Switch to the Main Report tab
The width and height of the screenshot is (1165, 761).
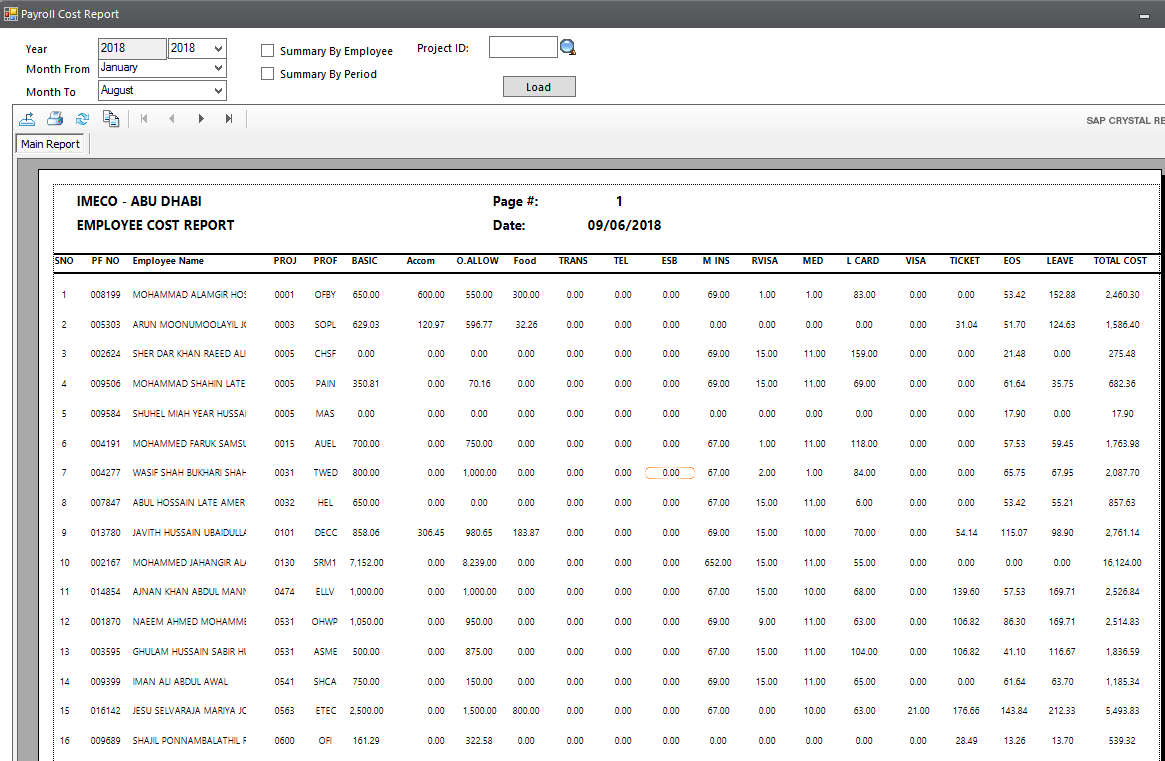[51, 144]
